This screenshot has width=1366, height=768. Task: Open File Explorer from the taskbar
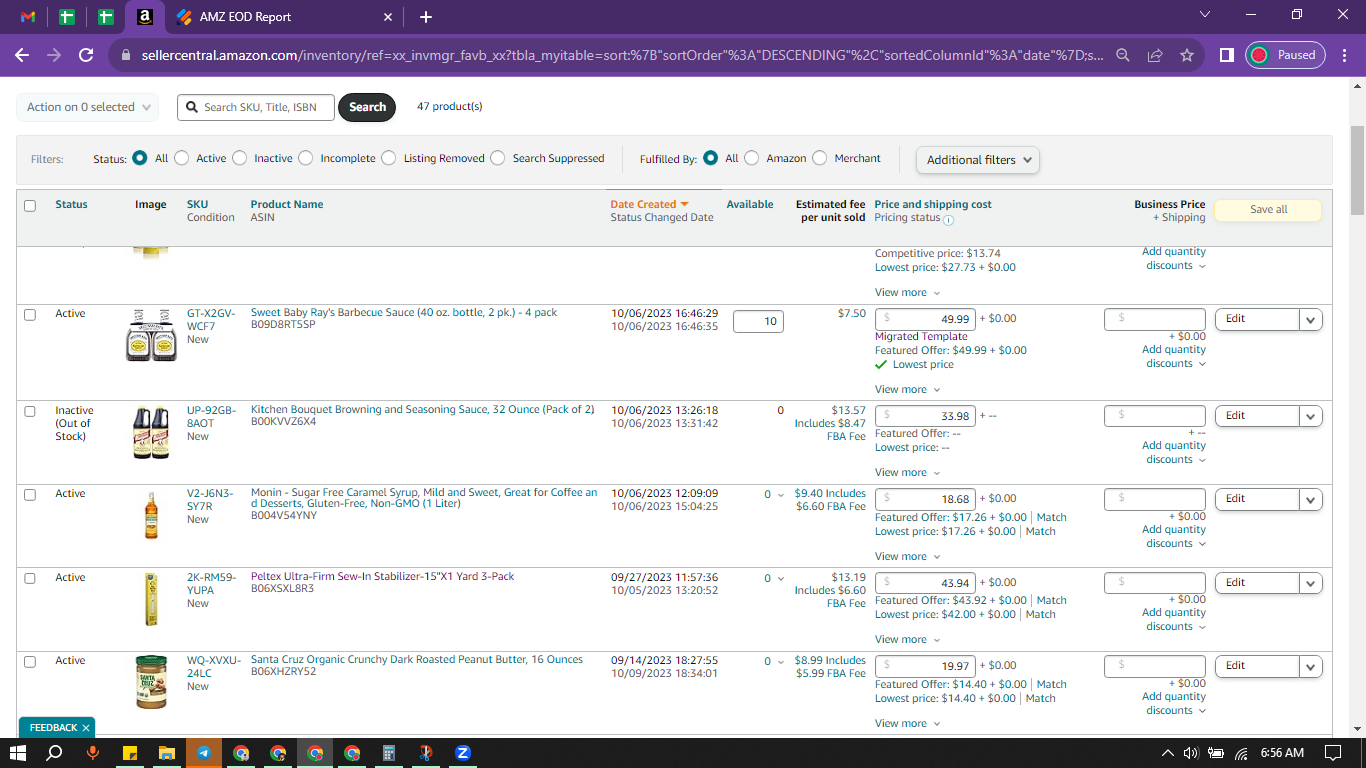pos(167,753)
